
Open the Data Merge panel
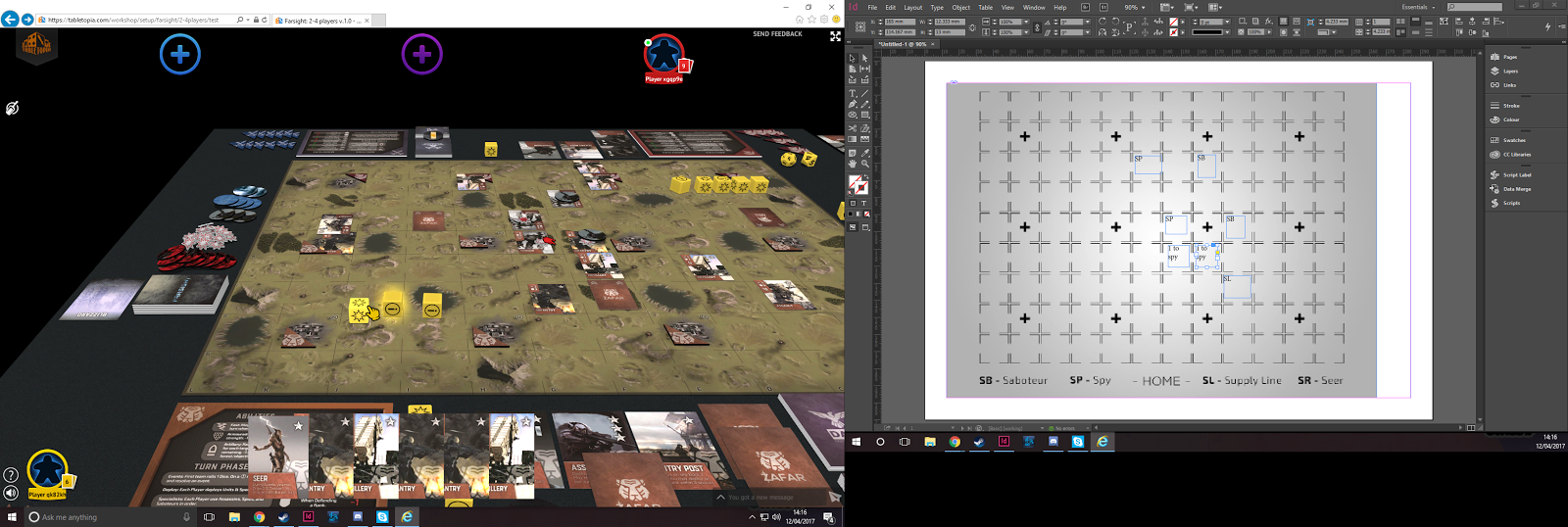1510,189
